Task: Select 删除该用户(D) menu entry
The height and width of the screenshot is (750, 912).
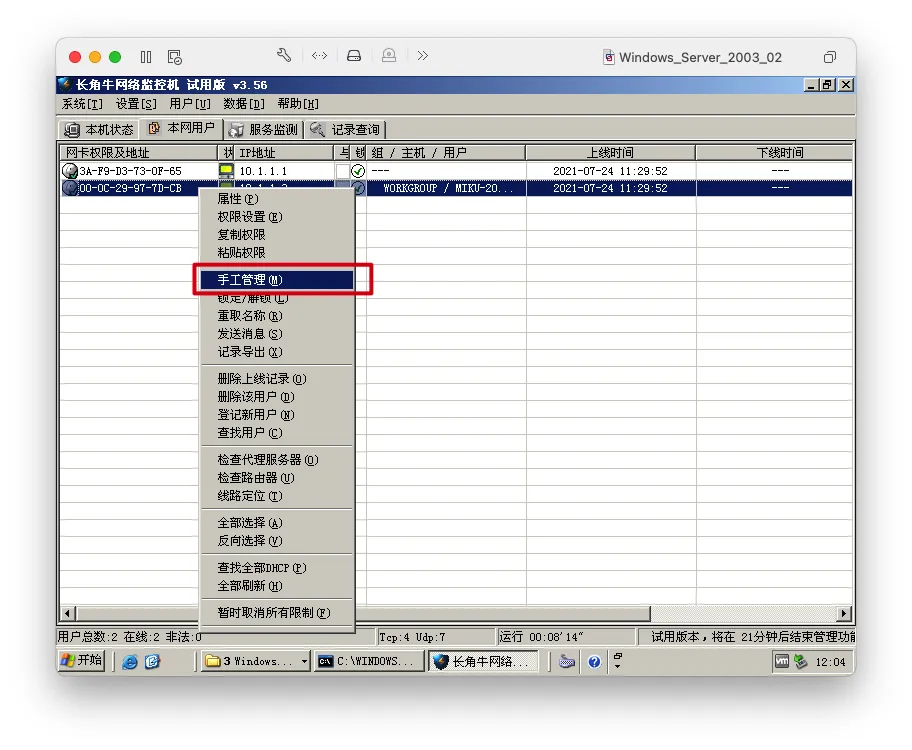Action: [x=277, y=397]
